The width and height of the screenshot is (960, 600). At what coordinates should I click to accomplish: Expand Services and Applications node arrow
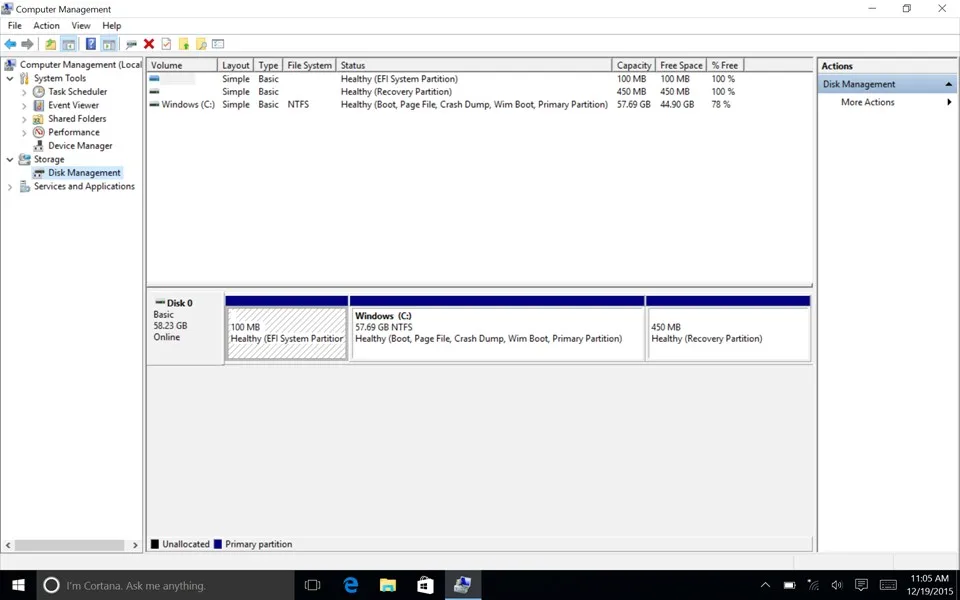[10, 187]
